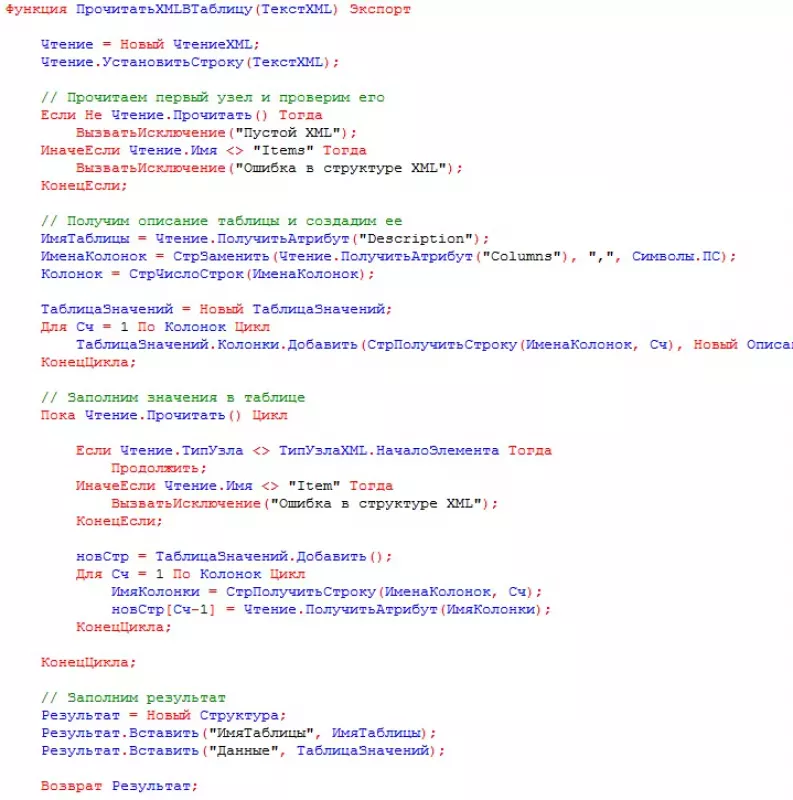Click the Экспорт keyword in the function header
The height and width of the screenshot is (800, 793).
click(x=379, y=9)
